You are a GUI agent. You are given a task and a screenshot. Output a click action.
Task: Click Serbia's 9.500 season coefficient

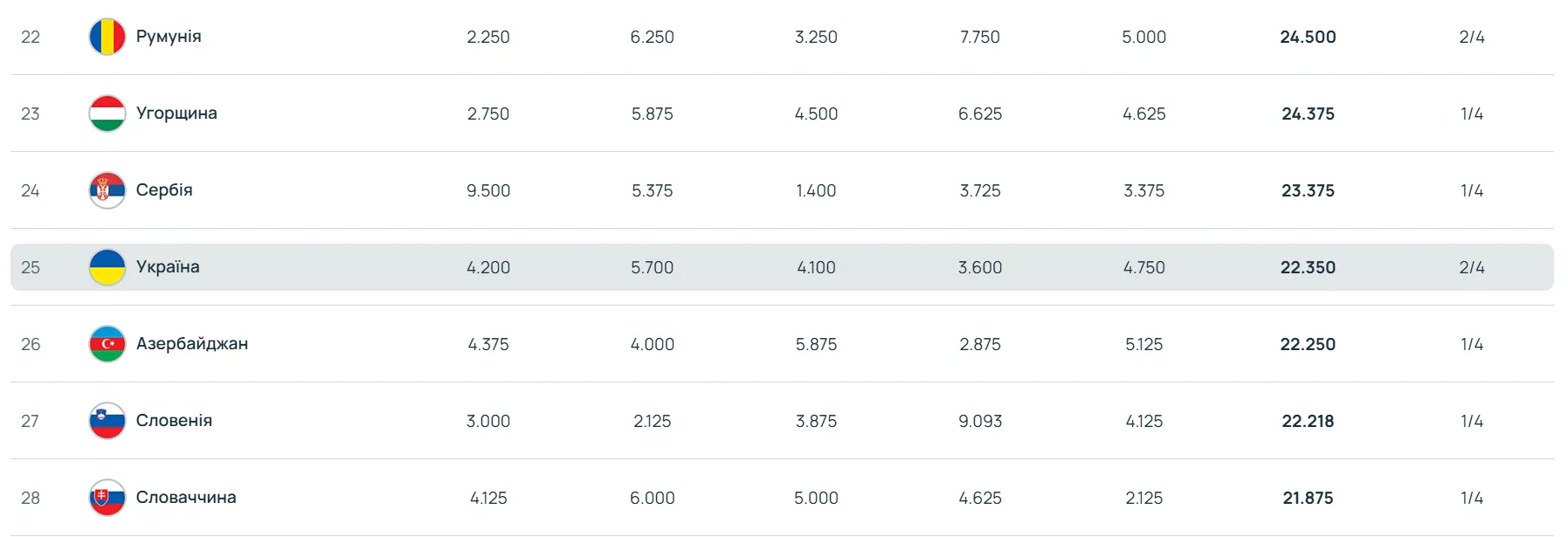tap(488, 190)
